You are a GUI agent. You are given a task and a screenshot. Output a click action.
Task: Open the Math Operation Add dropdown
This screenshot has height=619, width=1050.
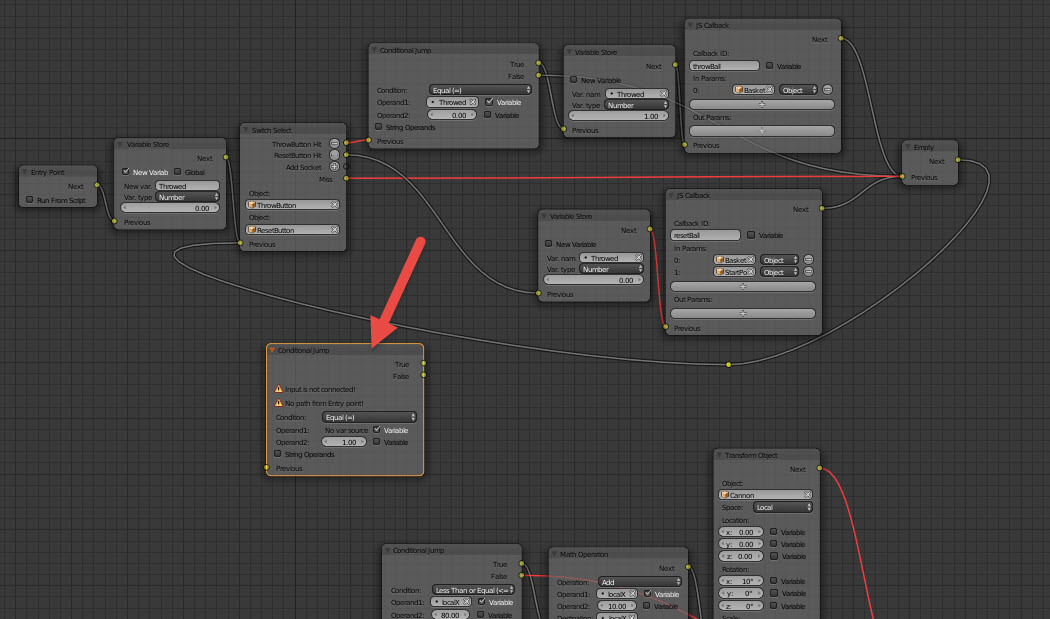click(639, 582)
